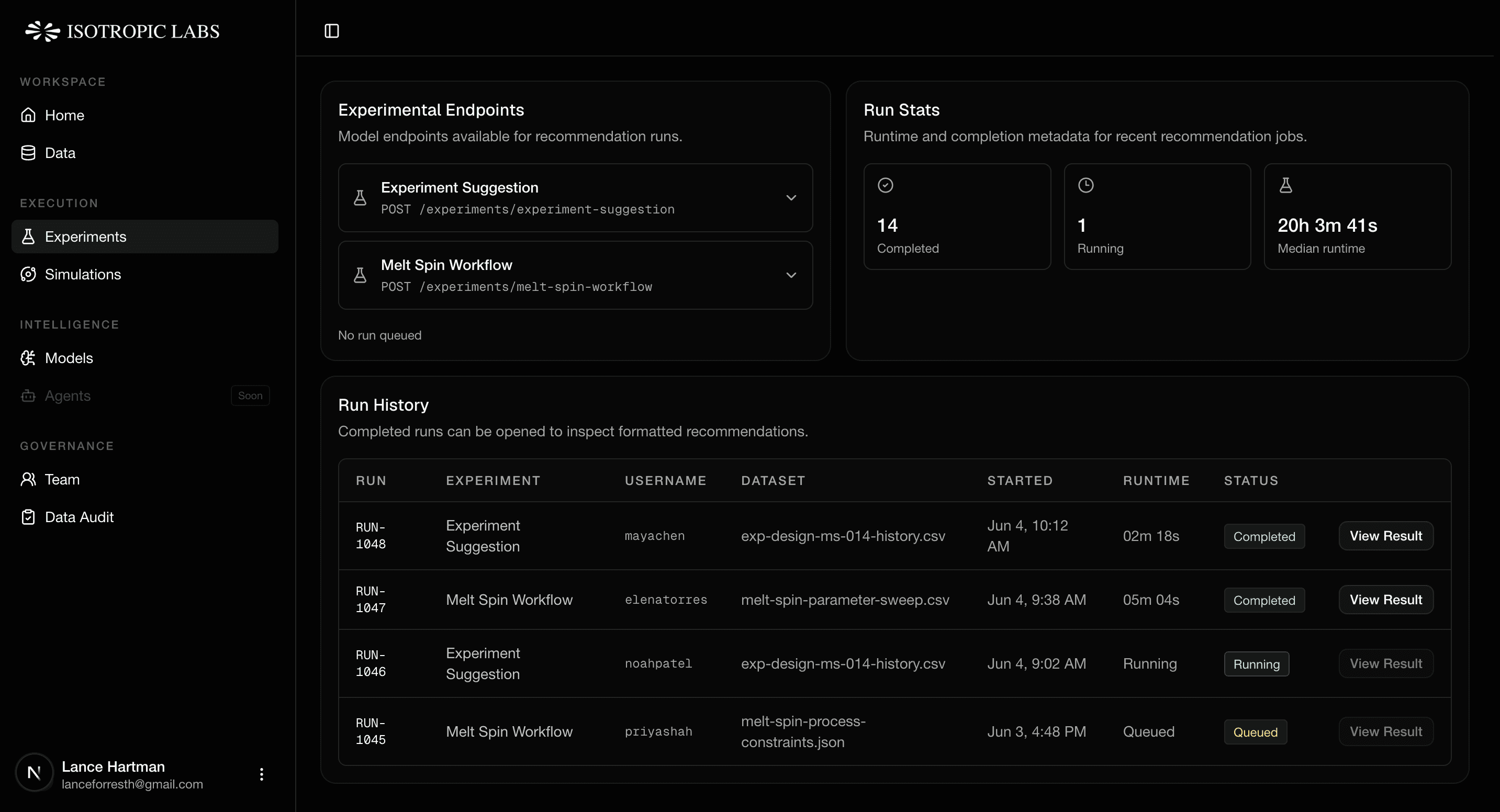Screen dimensions: 1500x812
Task: Click the Jun 3, 4:48 PM start time
Action: pos(1036,731)
